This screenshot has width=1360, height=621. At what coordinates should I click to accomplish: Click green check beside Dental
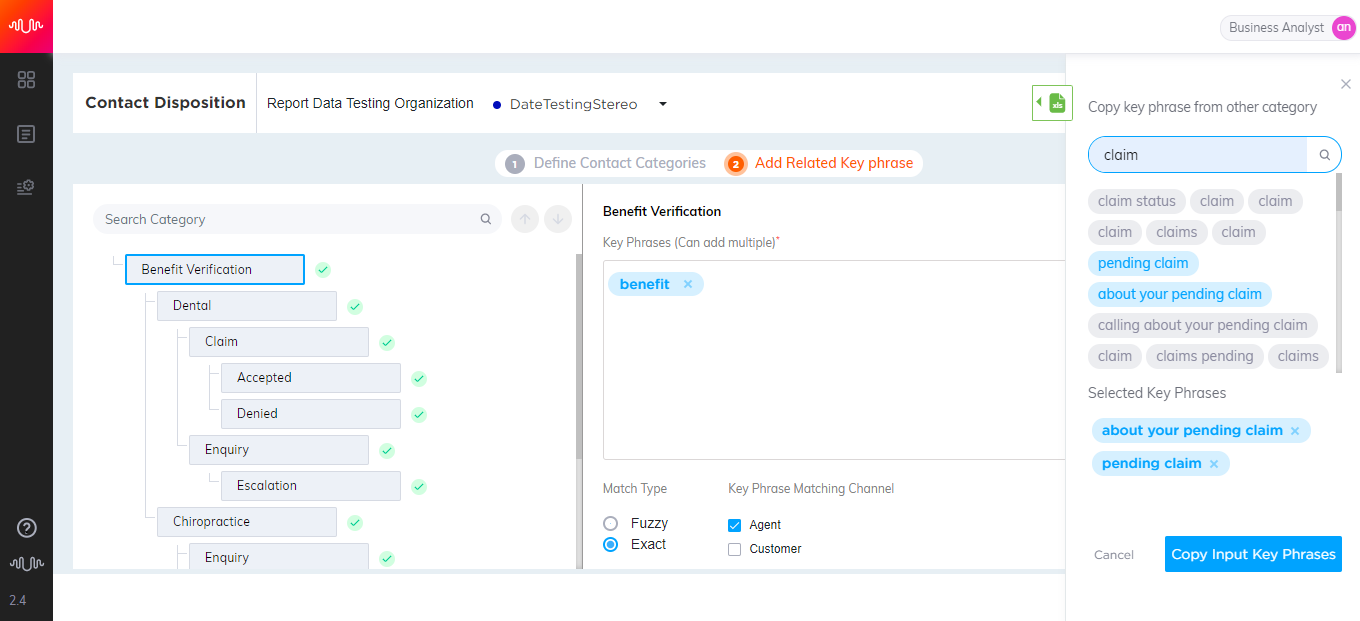355,306
